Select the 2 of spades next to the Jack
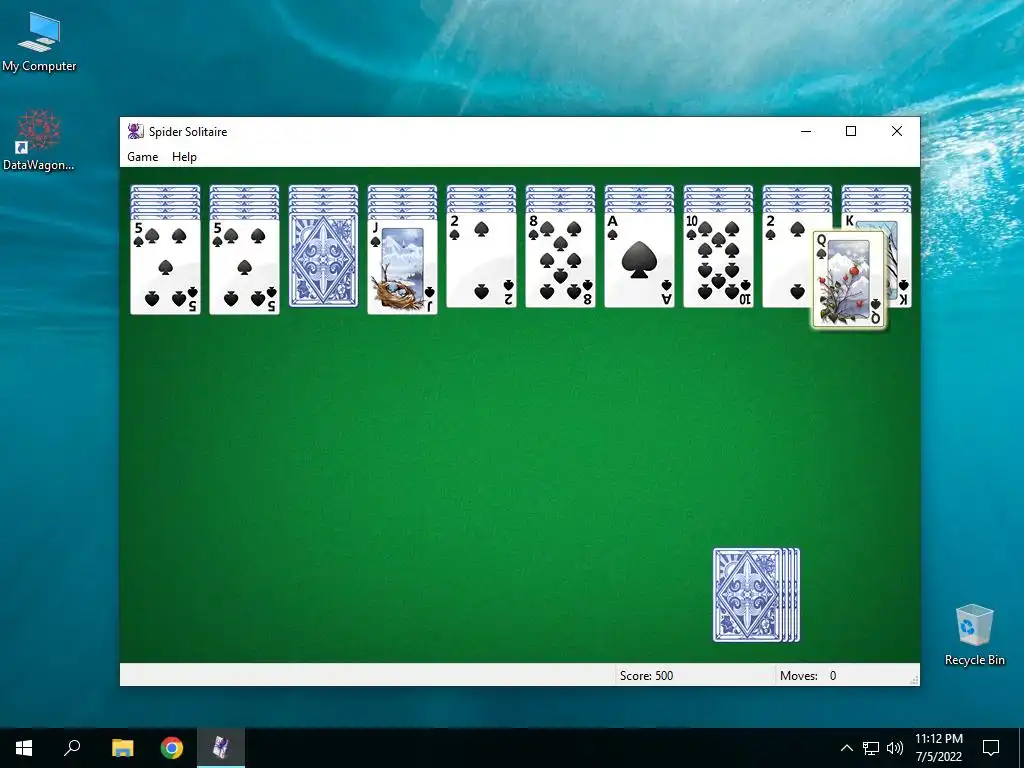Screen dimensions: 1024x768 (481, 260)
